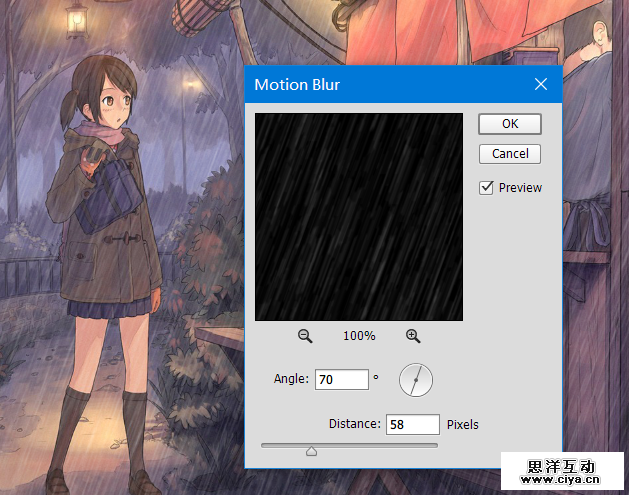
Task: Click the Motion Blur title bar
Action: (380, 85)
